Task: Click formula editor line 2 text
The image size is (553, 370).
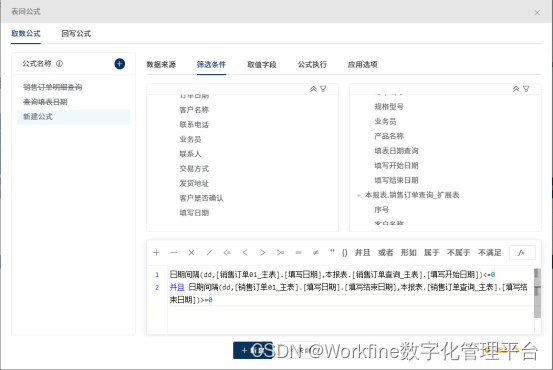Action: pyautogui.click(x=348, y=293)
